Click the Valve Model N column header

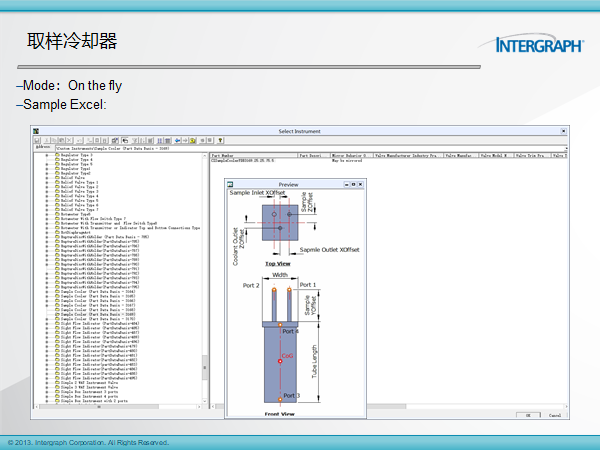coord(496,156)
